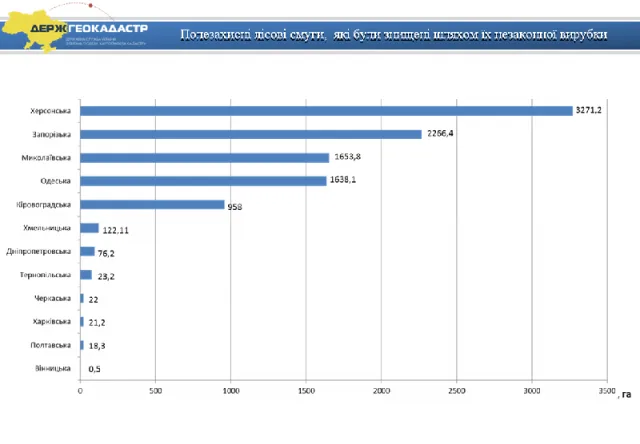
Task: Select the Миколаївська bar
Action: (x=204, y=158)
